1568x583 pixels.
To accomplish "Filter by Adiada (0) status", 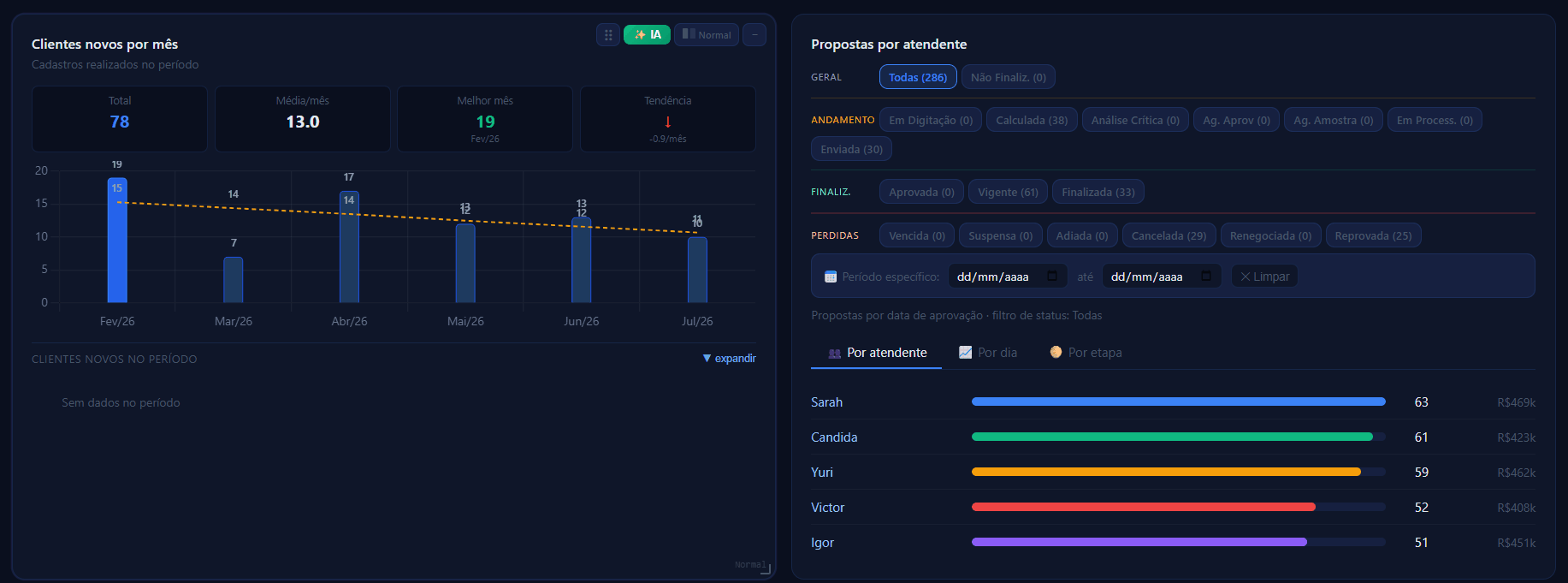I will tap(1082, 235).
